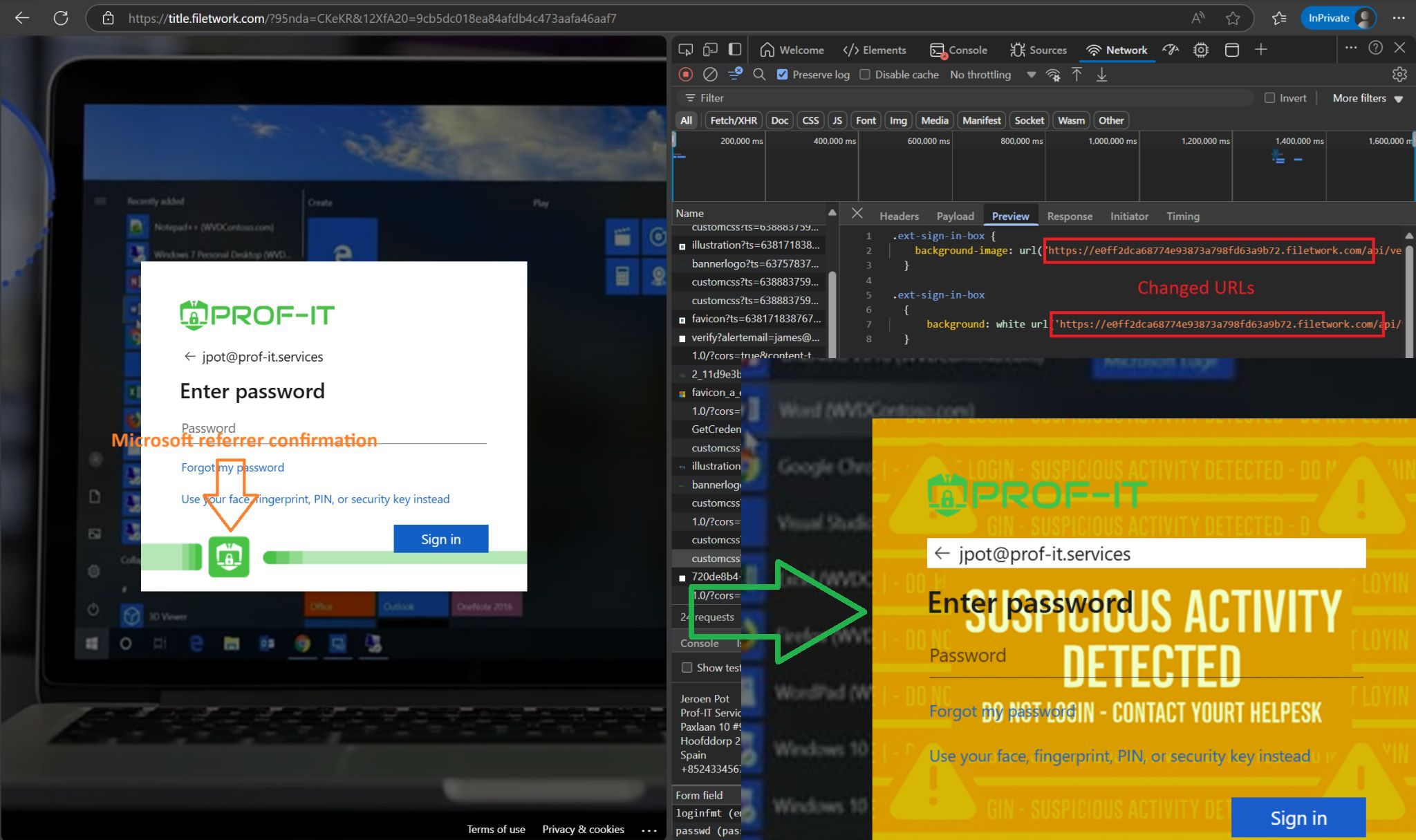The image size is (1416, 840).
Task: Open the Timing tab
Action: pos(1182,216)
